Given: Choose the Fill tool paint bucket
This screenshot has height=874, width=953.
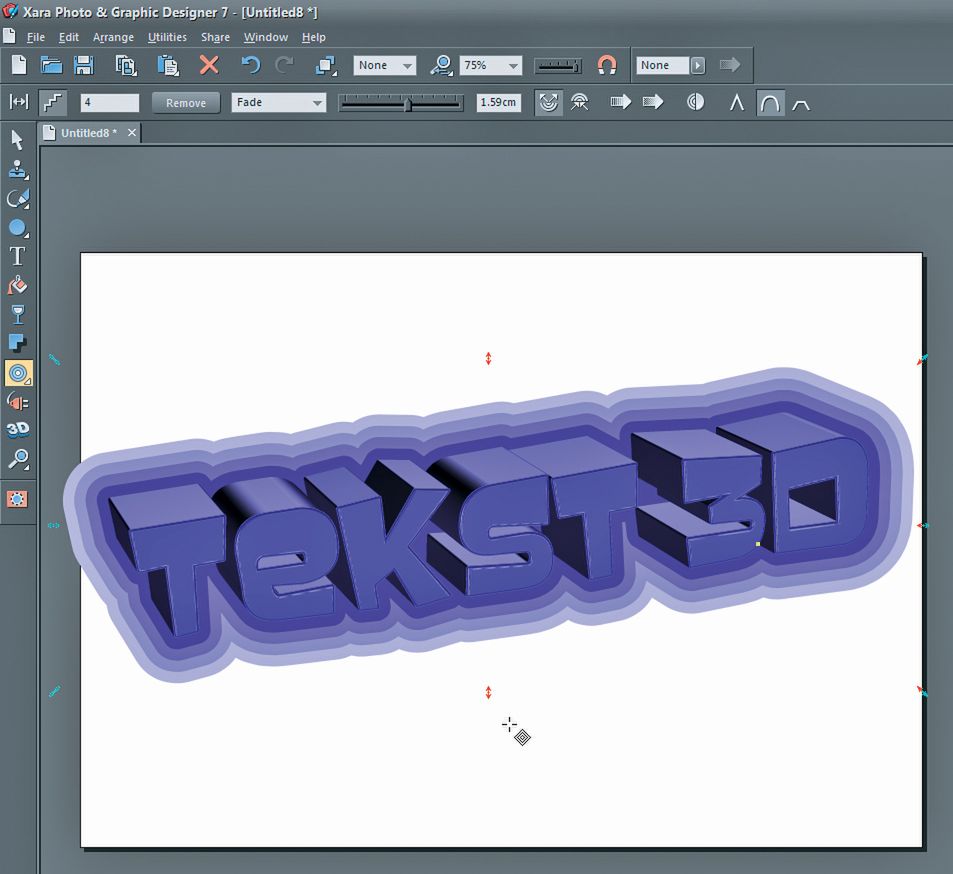Looking at the screenshot, I should pyautogui.click(x=17, y=285).
